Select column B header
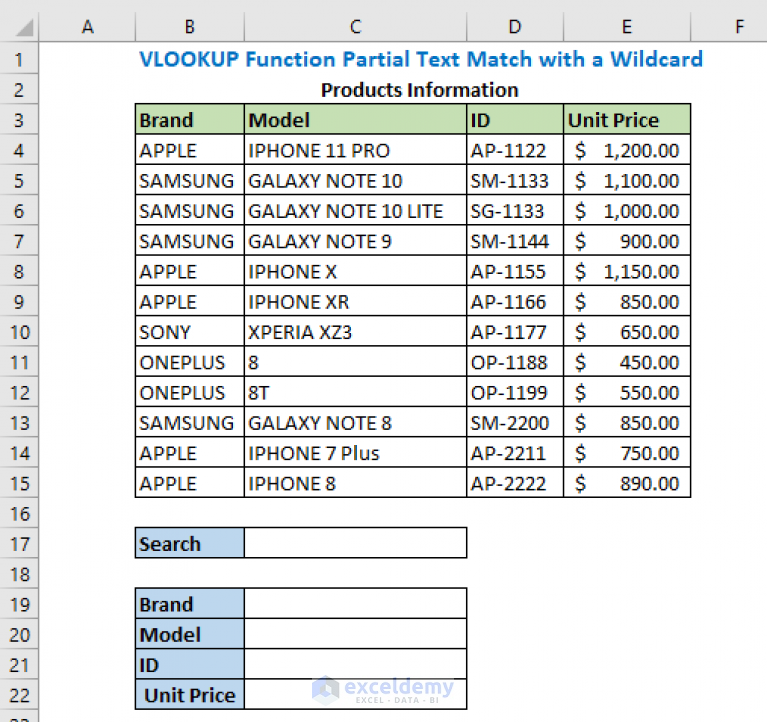The height and width of the screenshot is (722, 767). (x=190, y=26)
